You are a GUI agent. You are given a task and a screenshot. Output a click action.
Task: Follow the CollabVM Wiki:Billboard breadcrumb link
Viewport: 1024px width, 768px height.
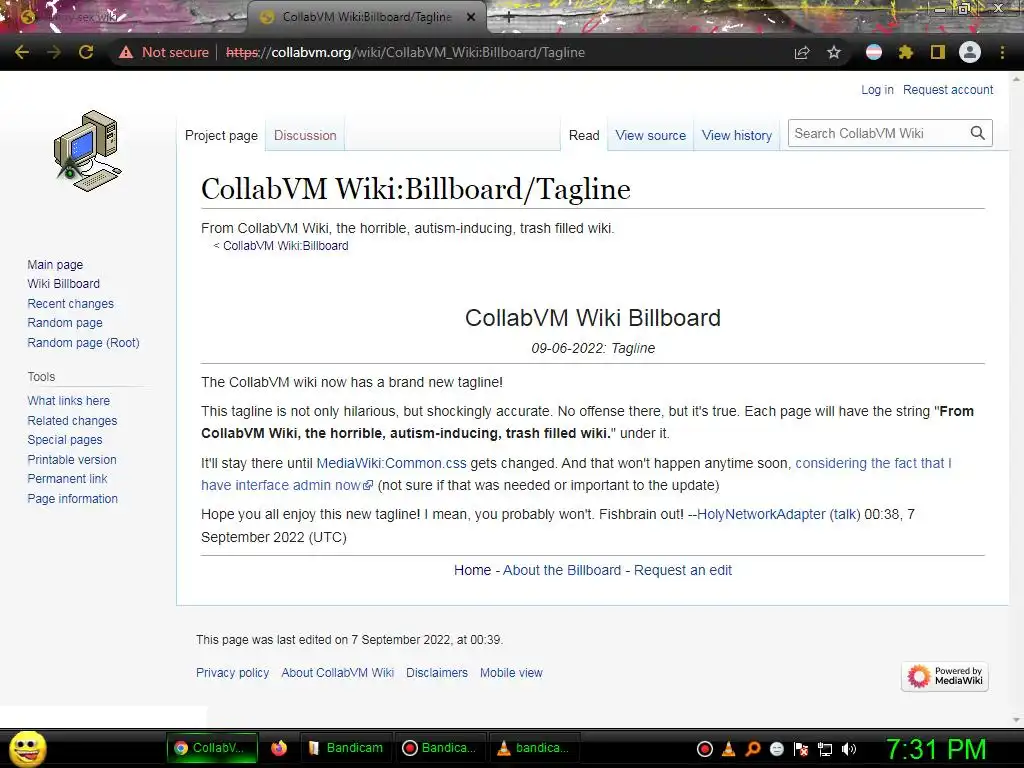pyautogui.click(x=285, y=246)
